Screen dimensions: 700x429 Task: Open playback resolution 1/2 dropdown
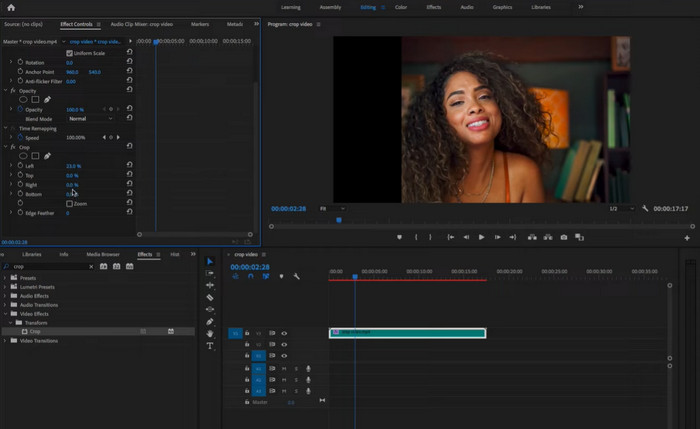(622, 208)
